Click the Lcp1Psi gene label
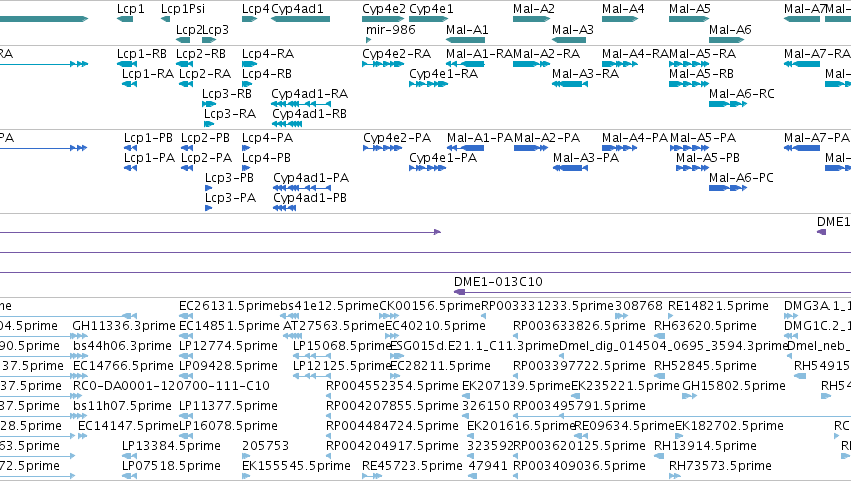 pos(183,9)
